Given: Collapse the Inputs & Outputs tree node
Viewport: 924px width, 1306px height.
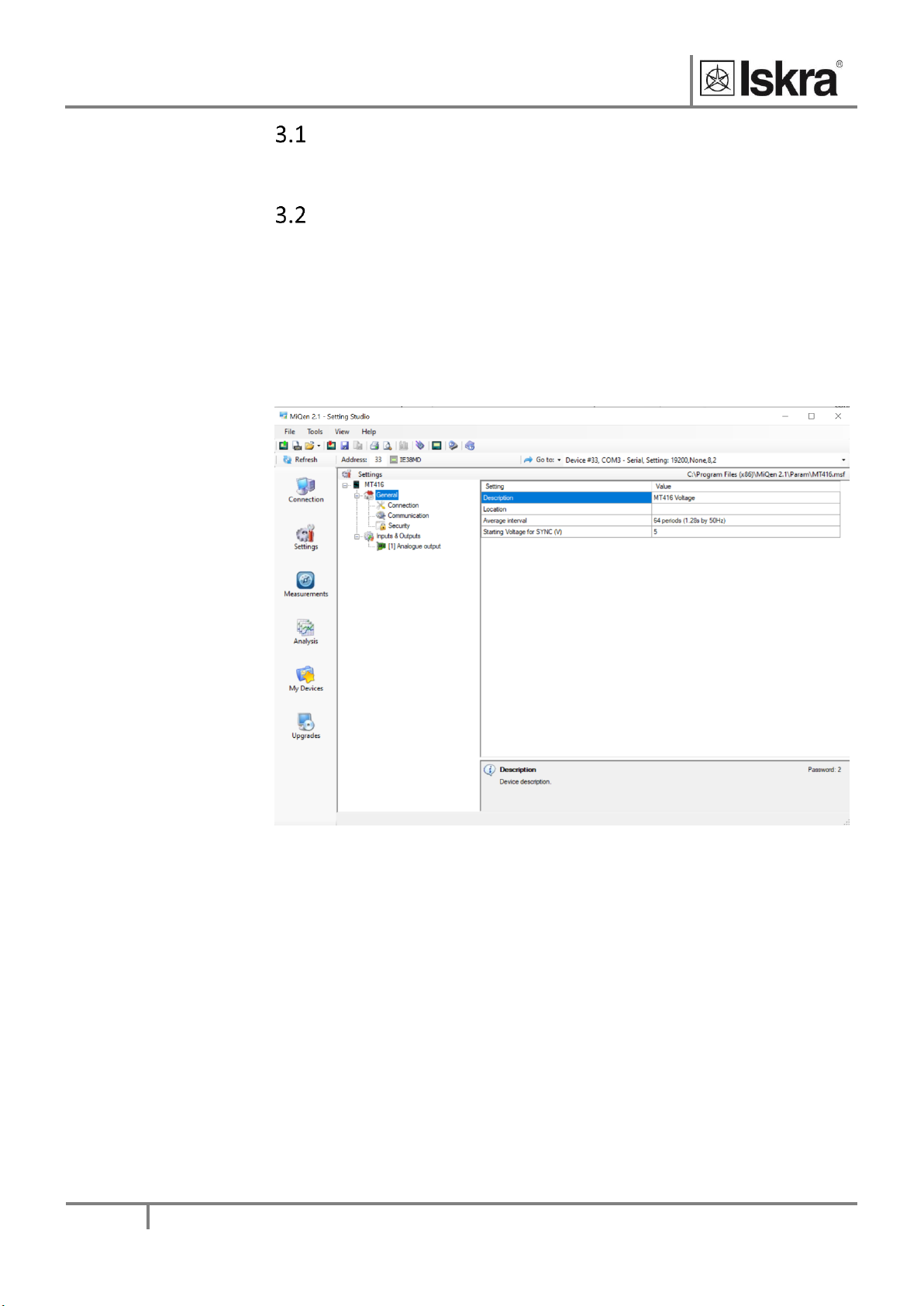Looking at the screenshot, I should [357, 536].
